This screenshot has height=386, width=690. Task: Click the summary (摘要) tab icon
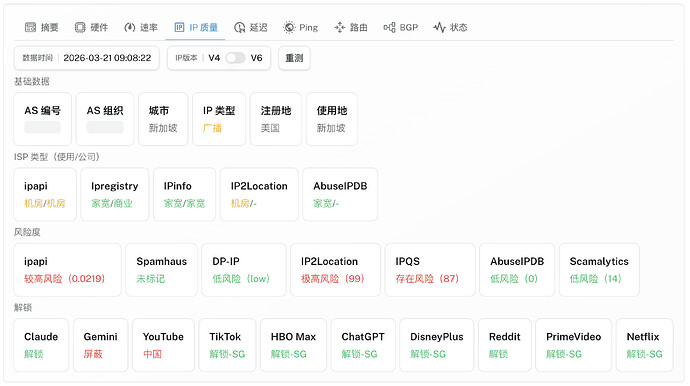click(30, 28)
